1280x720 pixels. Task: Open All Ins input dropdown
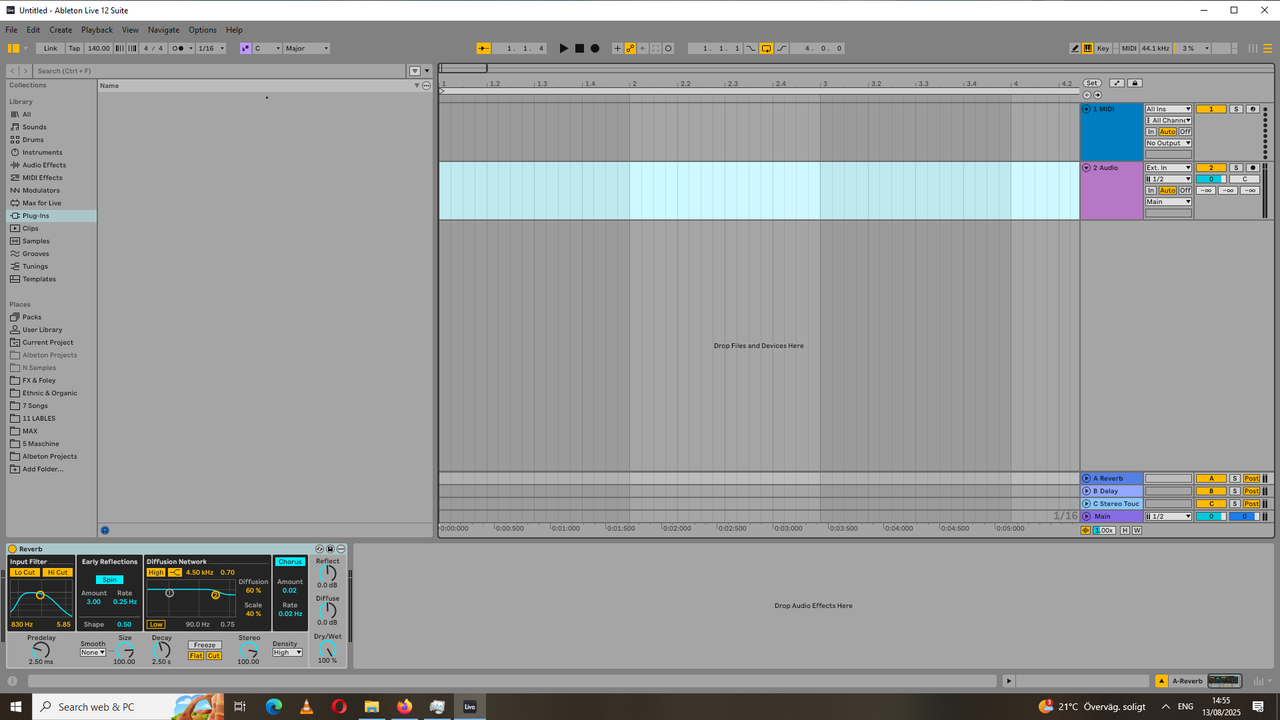1168,108
